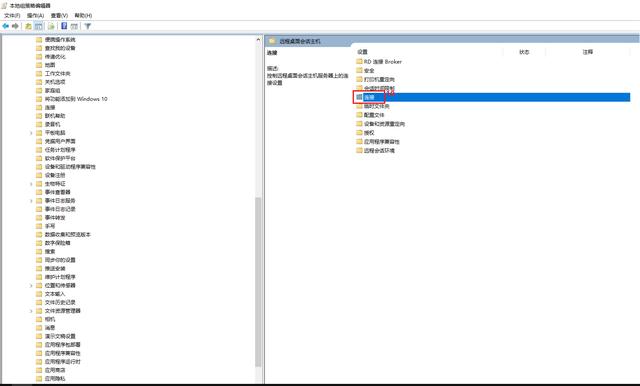Expand the 位置和传感器 tree node

point(31,286)
